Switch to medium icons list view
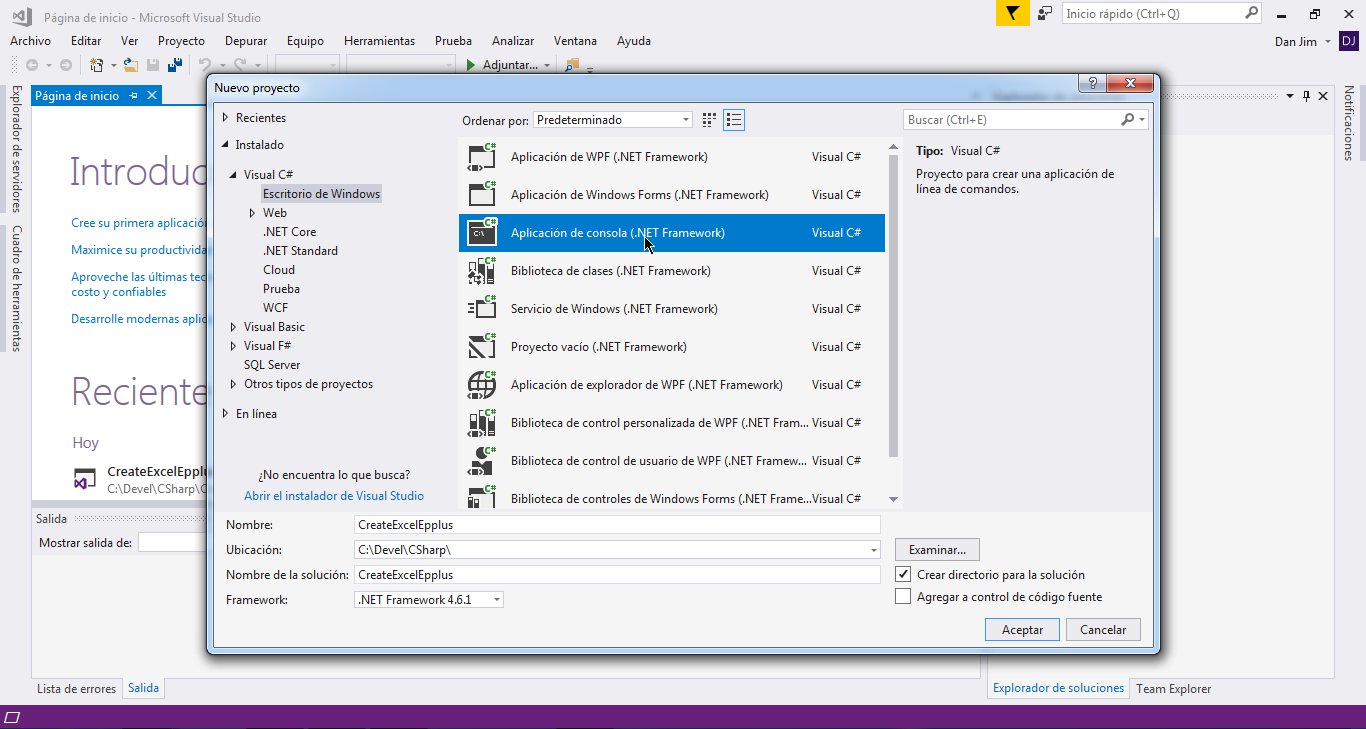 click(734, 120)
